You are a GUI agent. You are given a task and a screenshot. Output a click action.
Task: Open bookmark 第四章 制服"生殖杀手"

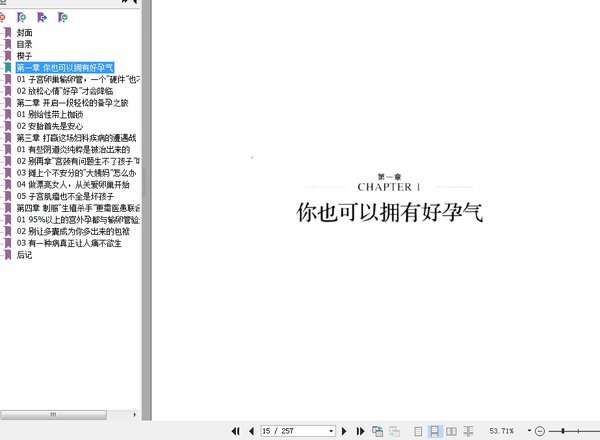click(78, 208)
